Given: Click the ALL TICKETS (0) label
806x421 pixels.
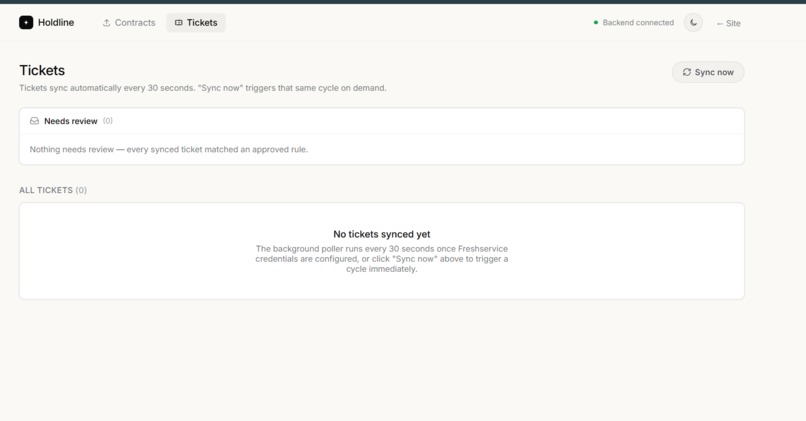Looking at the screenshot, I should click(x=53, y=190).
